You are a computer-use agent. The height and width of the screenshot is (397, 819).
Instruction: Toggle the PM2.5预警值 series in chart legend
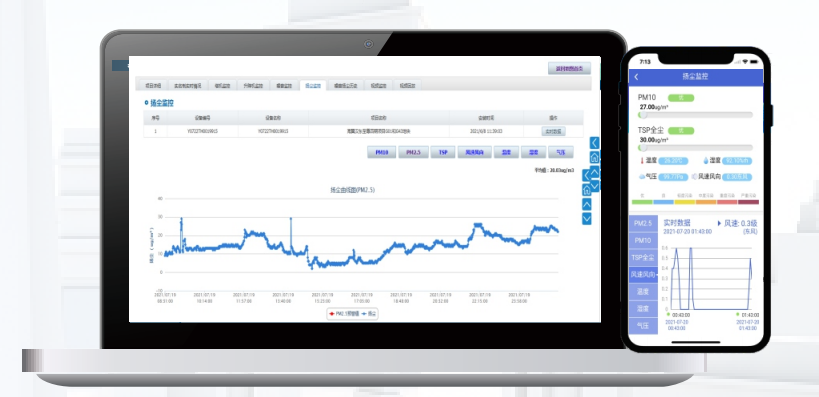pyautogui.click(x=343, y=314)
